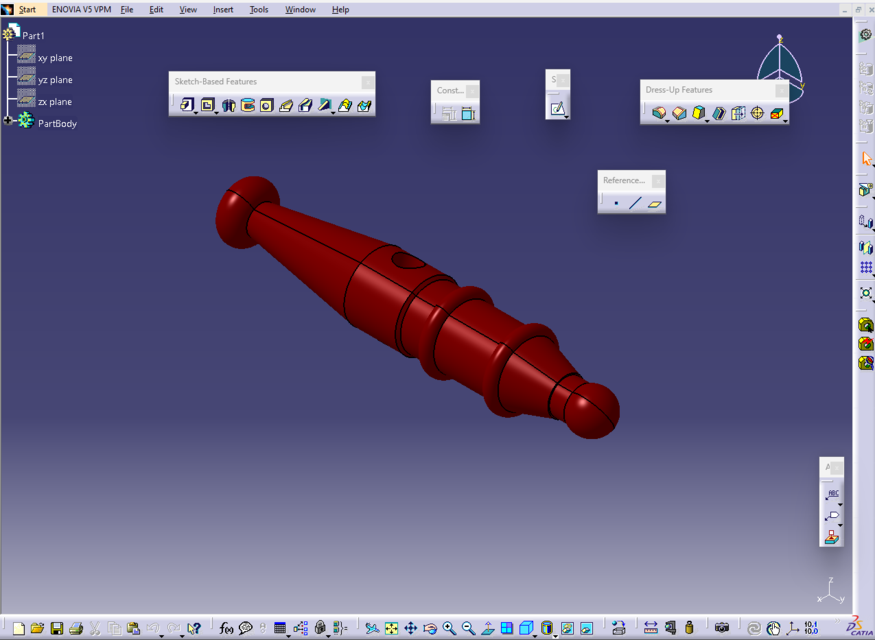Screen dimensions: 875x640
Task: Create a Hole feature
Action: (x=266, y=104)
